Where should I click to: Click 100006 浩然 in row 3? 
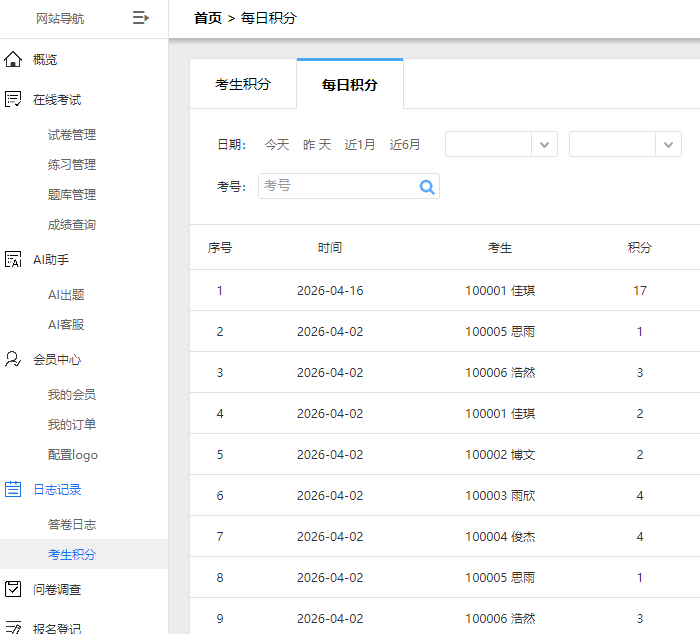click(x=500, y=372)
